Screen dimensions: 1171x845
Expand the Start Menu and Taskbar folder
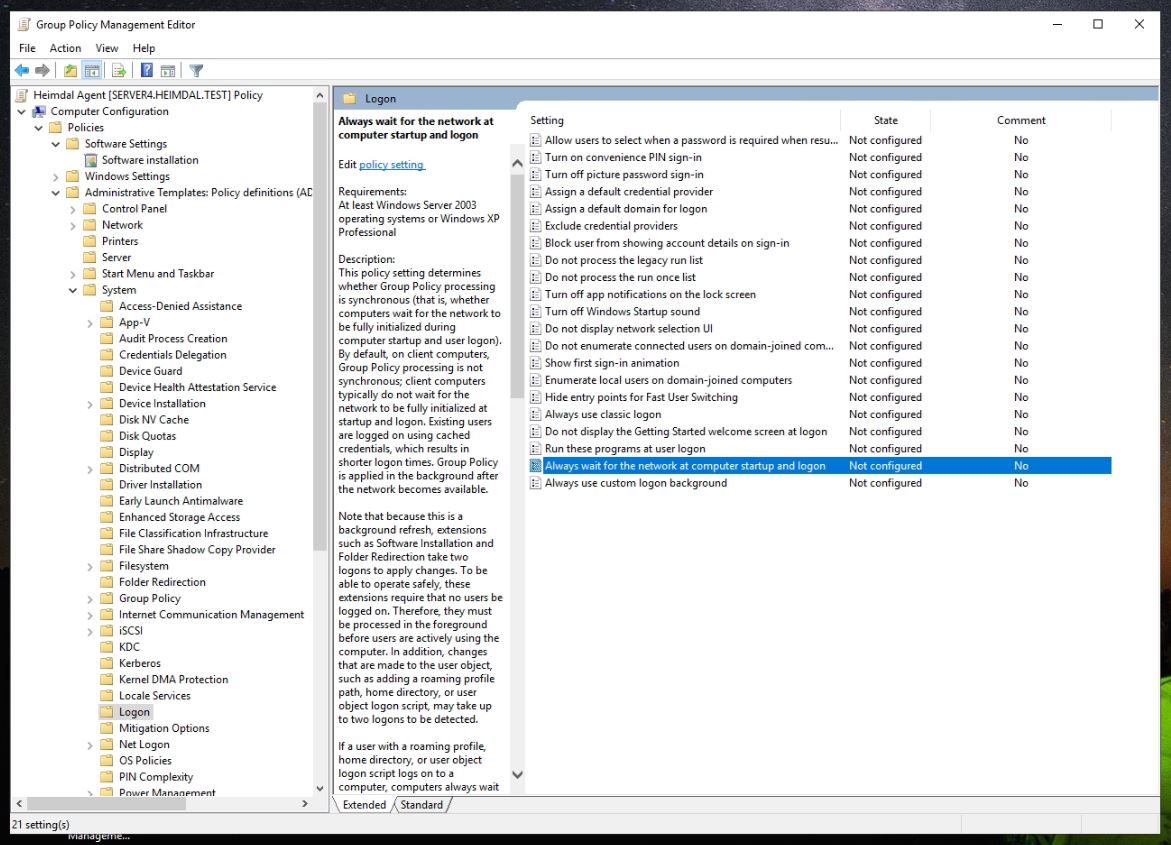73,274
